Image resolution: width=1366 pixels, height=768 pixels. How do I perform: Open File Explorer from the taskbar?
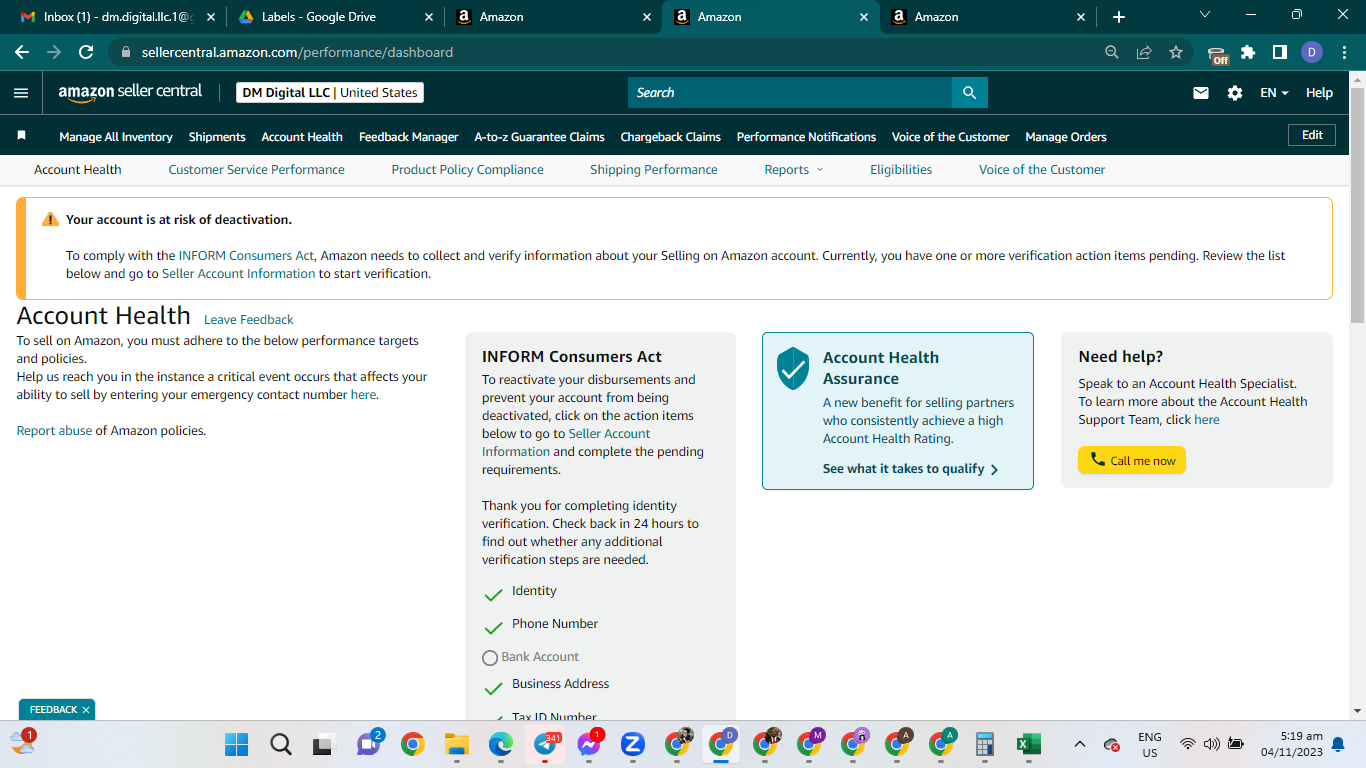(456, 744)
